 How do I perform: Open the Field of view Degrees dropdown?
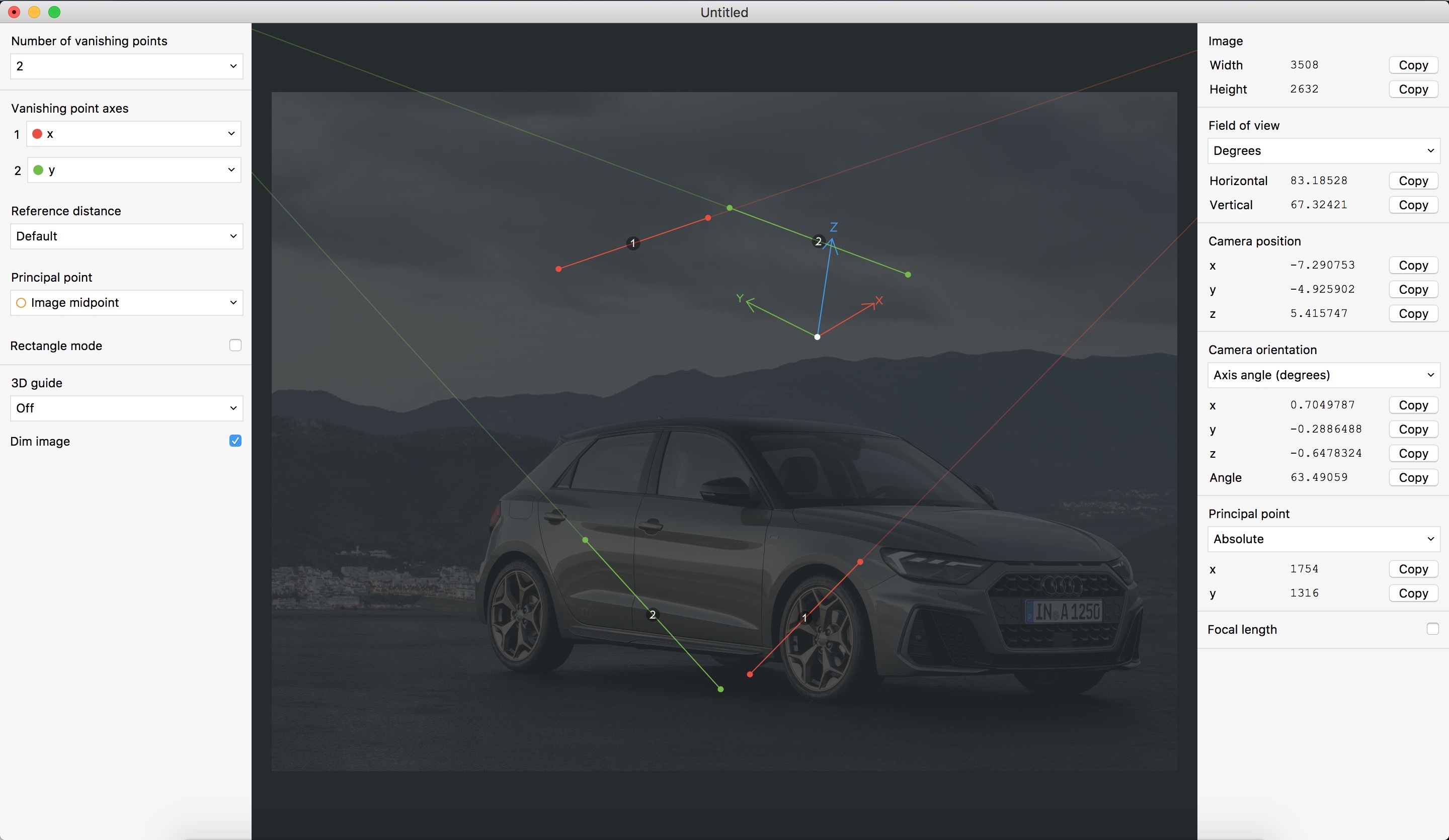tap(1323, 150)
